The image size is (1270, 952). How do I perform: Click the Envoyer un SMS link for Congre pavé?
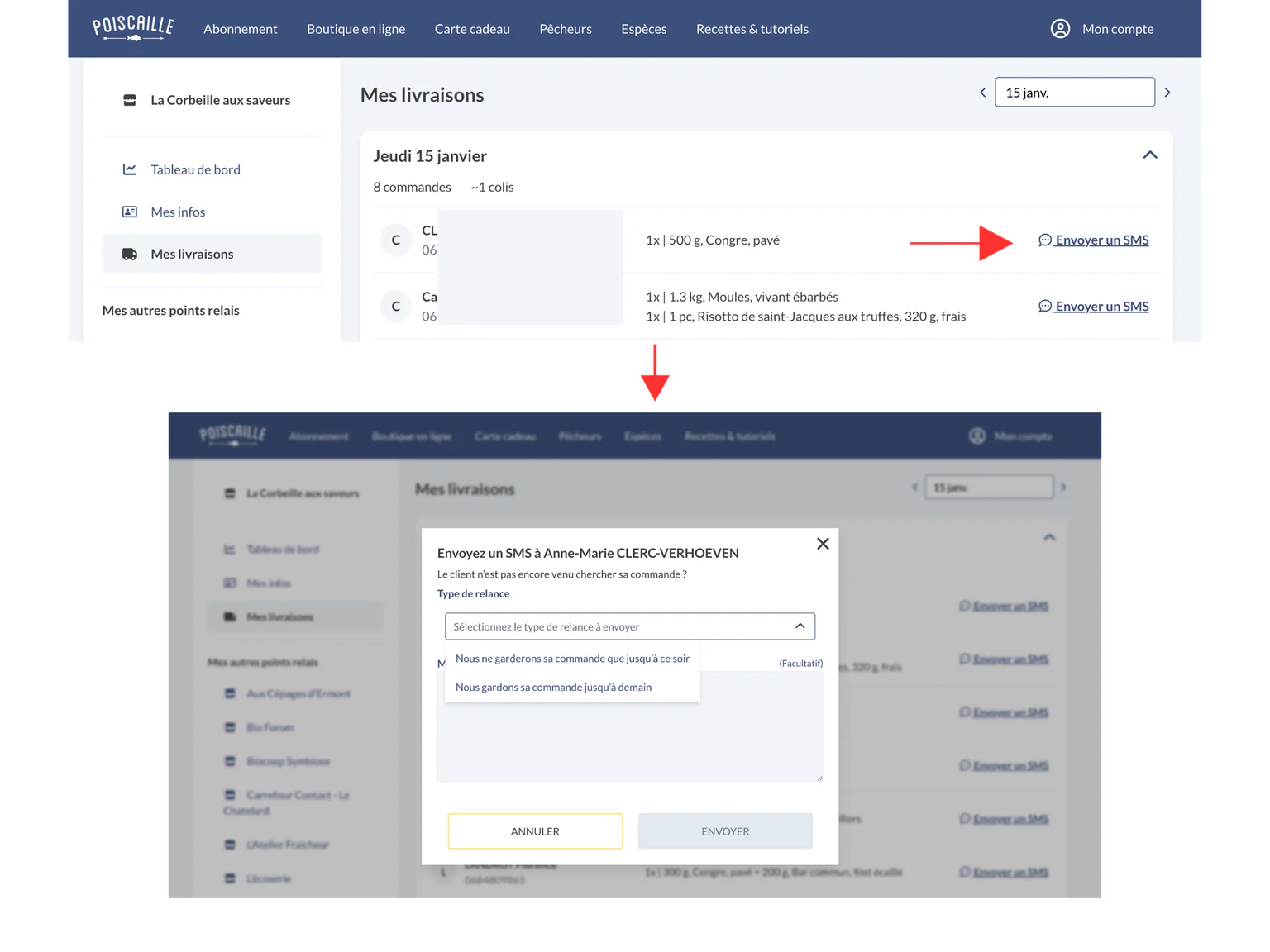[x=1102, y=240]
